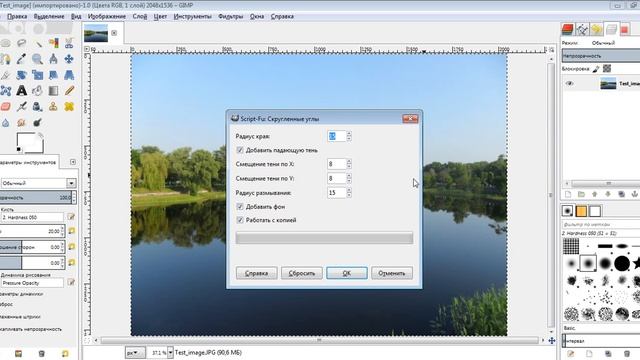This screenshot has width=640, height=360.
Task: Toggle 'Добавить падающую тень' checkbox
Action: pyautogui.click(x=240, y=150)
